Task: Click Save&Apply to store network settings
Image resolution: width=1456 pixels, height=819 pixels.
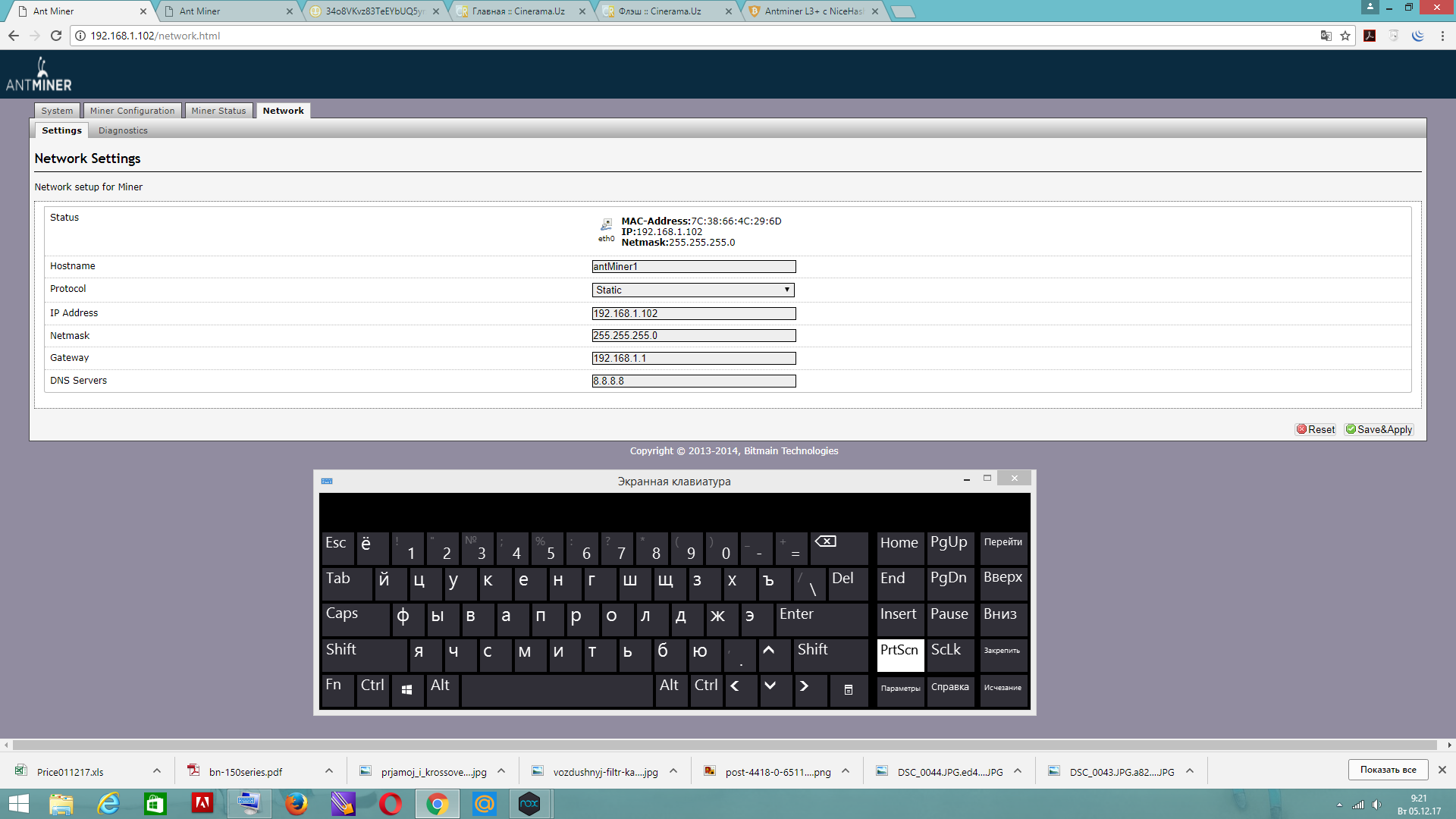Action: 1379,429
